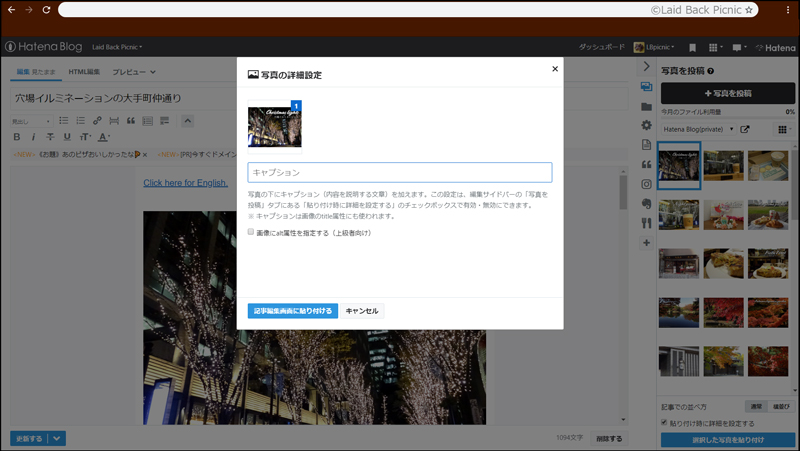Image resolution: width=800 pixels, height=451 pixels.
Task: Open photo folder in new window icon
Action: pos(745,129)
